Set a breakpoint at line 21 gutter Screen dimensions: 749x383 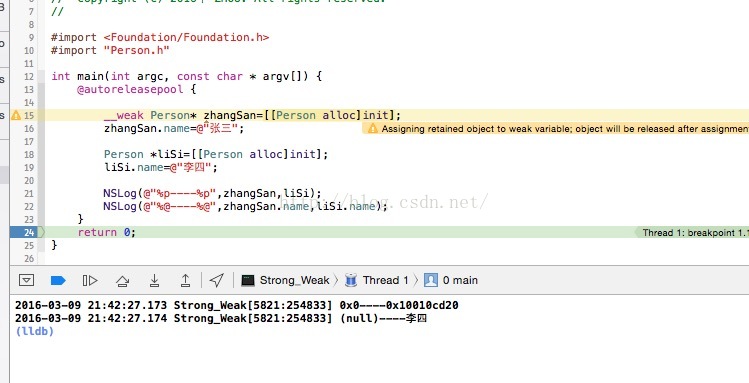point(28,193)
